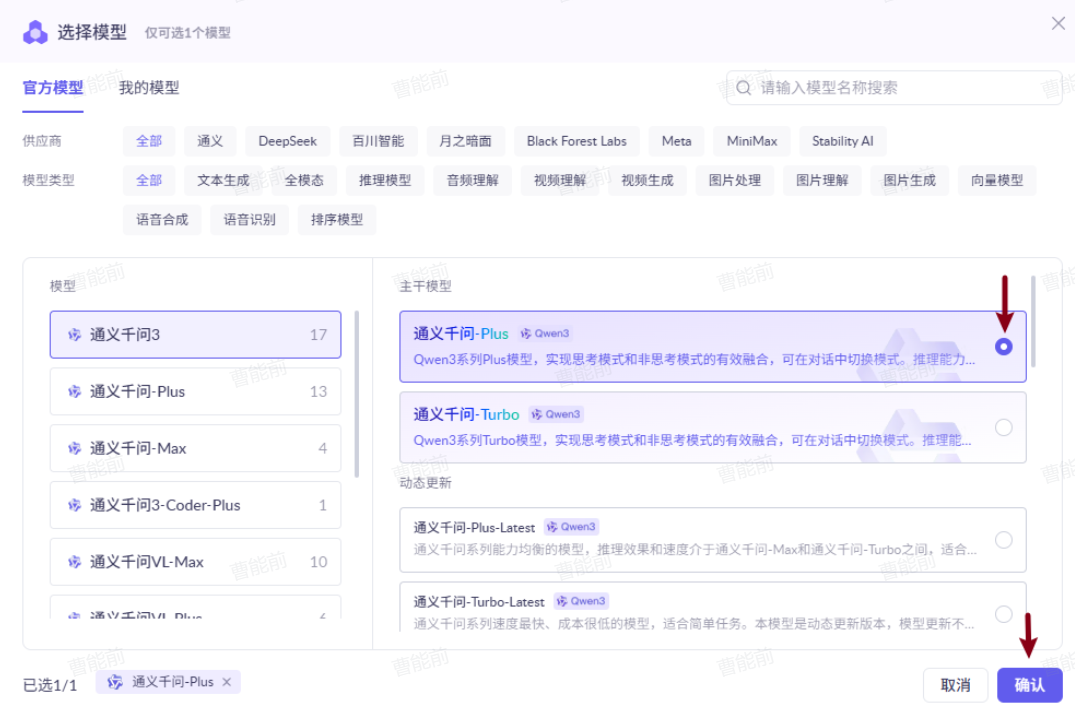1075x723 pixels.
Task: Click the 通义千问-Turbo model card title
Action: 466,414
